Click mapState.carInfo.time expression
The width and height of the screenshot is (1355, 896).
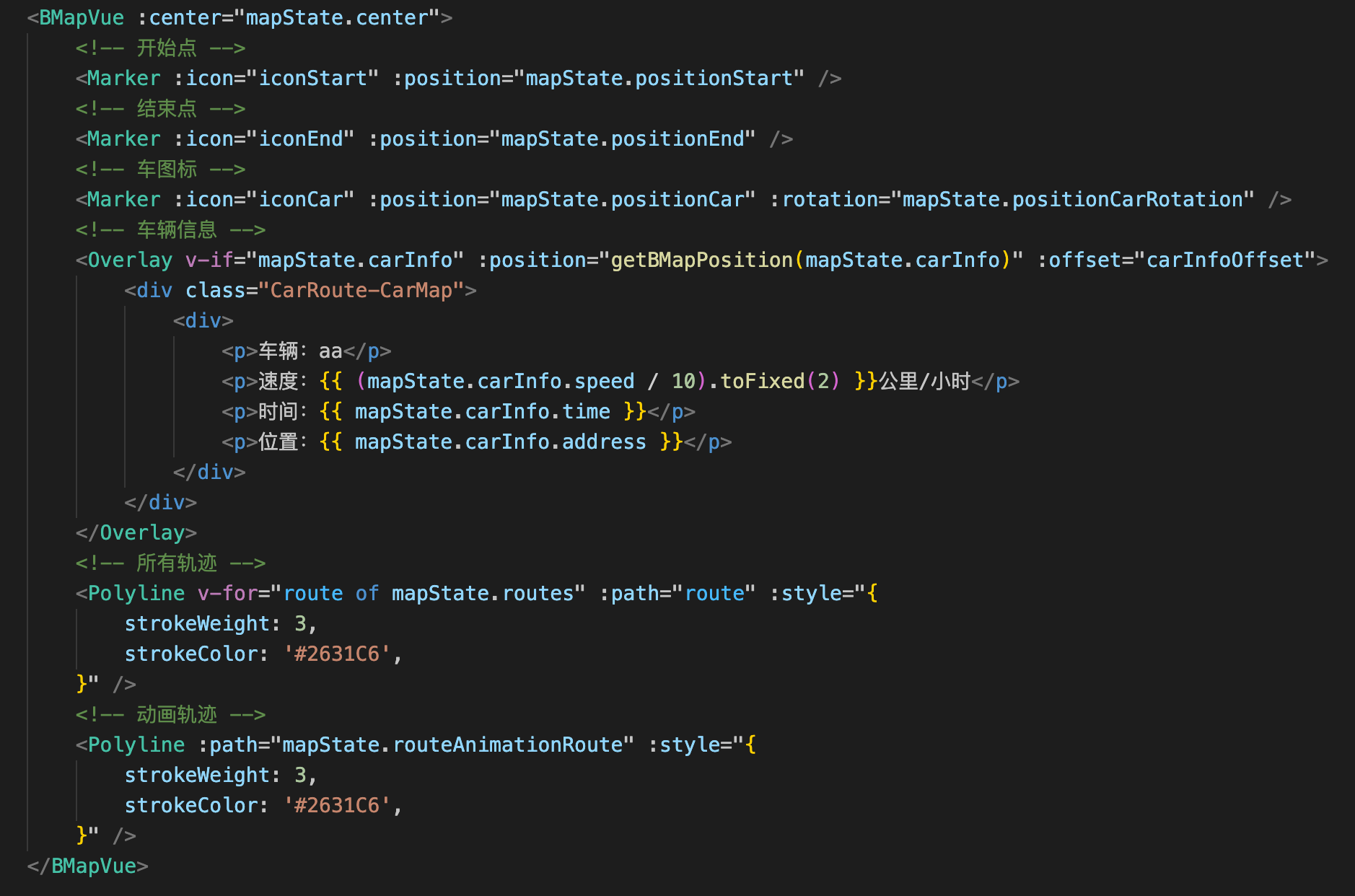point(483,411)
